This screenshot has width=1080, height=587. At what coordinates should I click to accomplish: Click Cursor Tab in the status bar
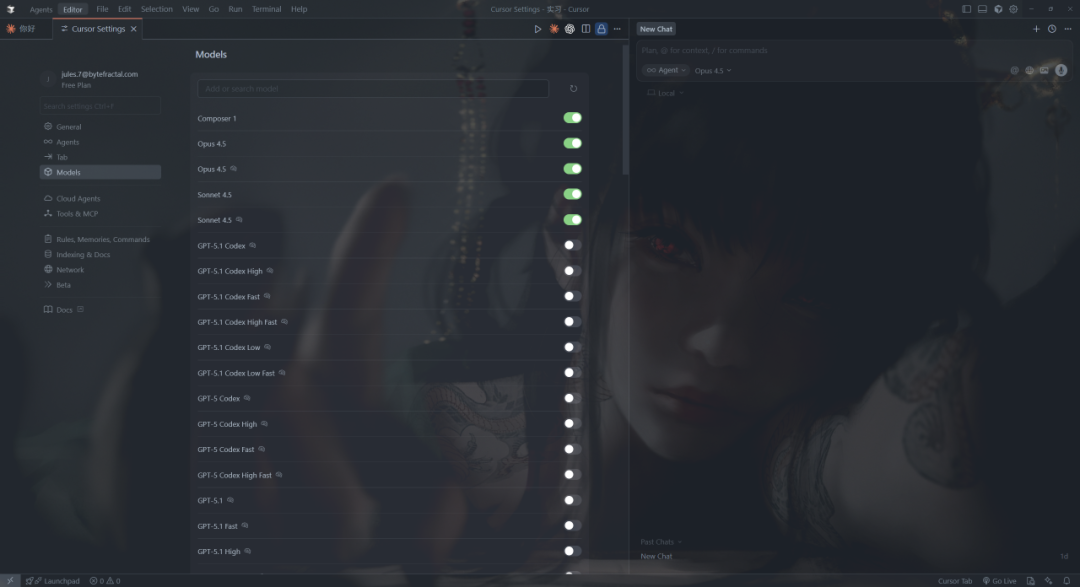[x=955, y=581]
